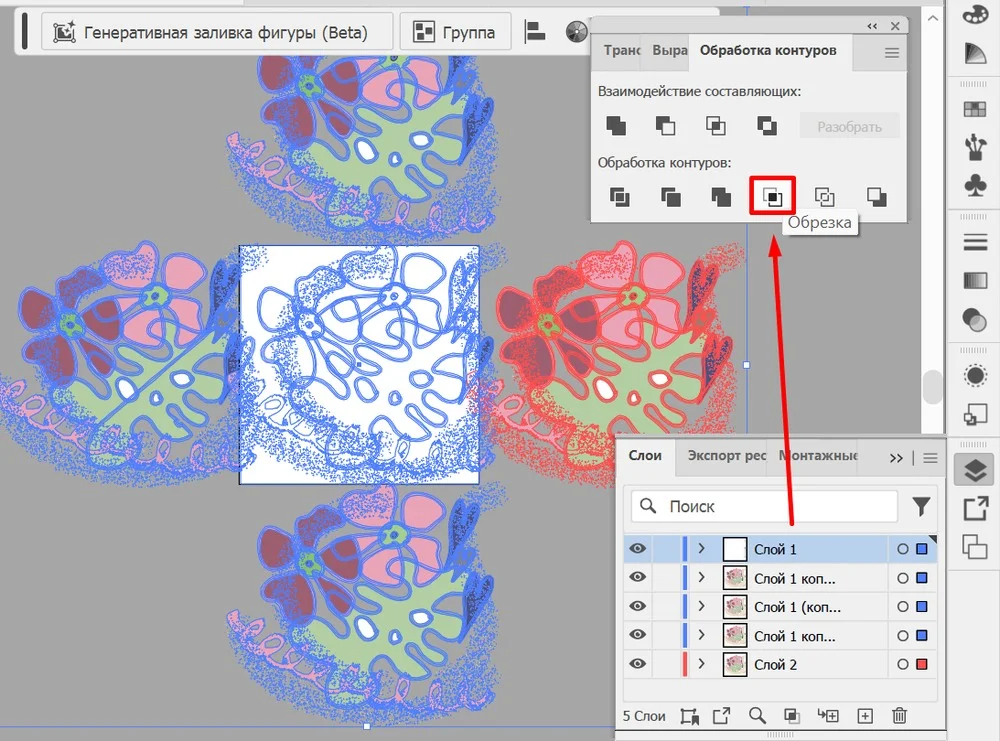Switch to the Экспорт ресурсов tab
The image size is (1000, 741).
pos(726,456)
